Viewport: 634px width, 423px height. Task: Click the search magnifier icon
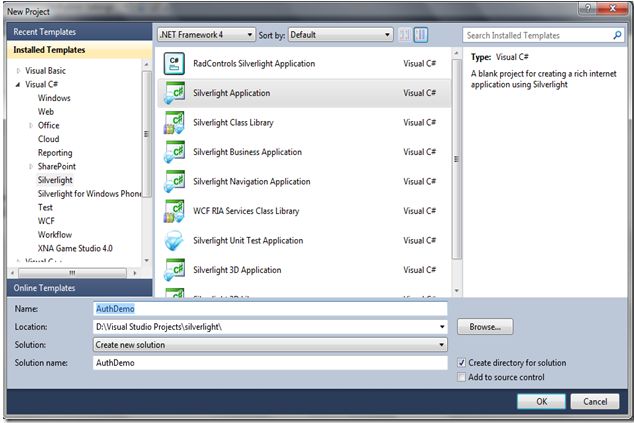[x=617, y=35]
